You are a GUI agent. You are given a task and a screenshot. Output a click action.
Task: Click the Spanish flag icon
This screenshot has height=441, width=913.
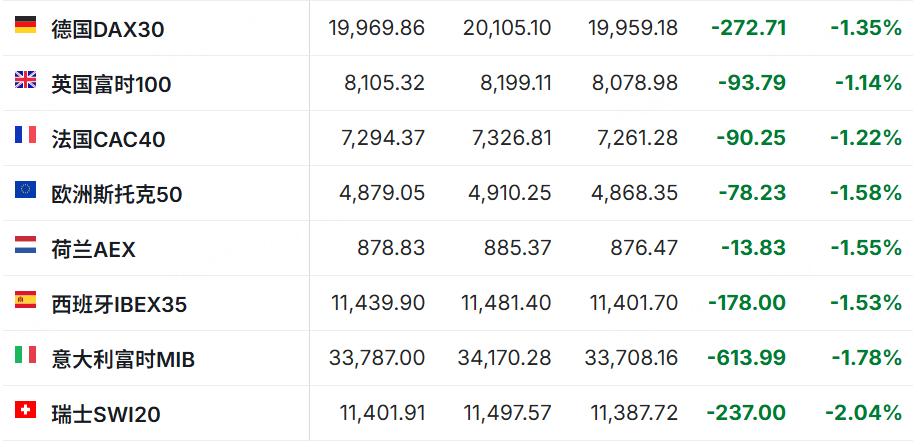(x=26, y=299)
